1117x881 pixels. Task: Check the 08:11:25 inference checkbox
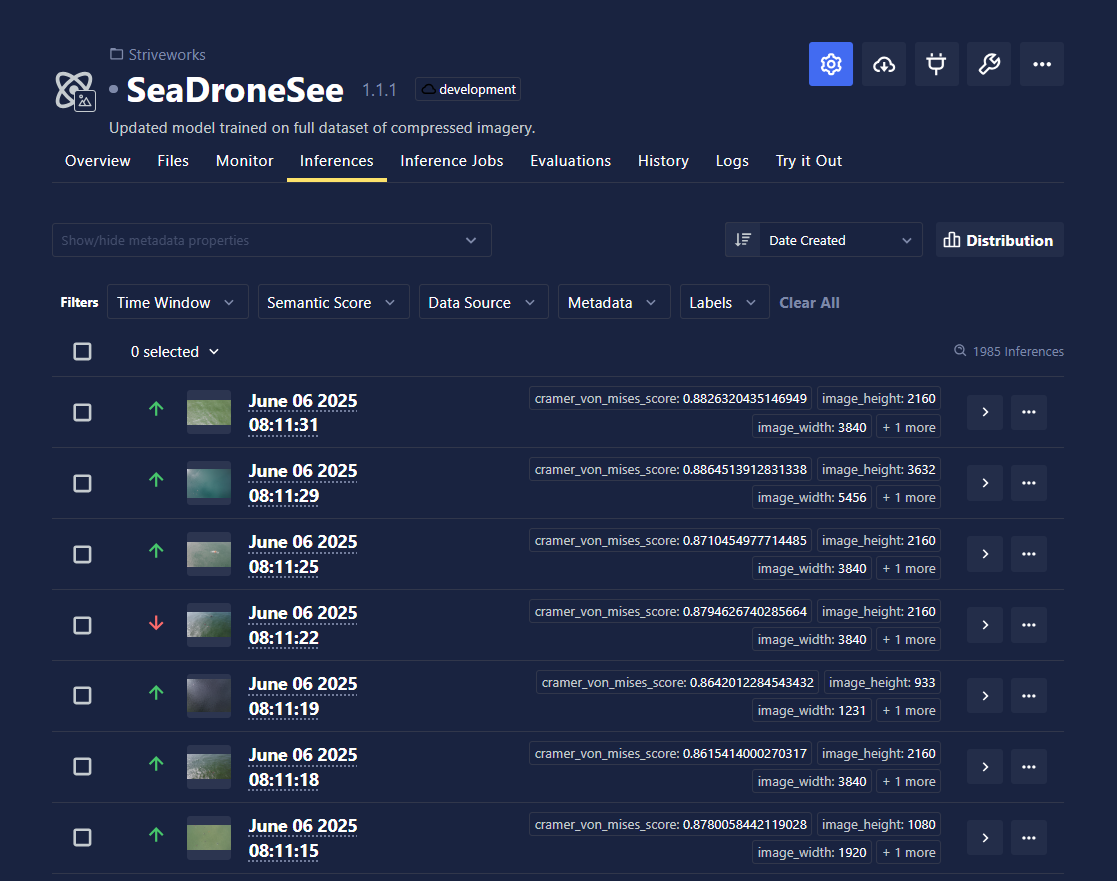83,554
